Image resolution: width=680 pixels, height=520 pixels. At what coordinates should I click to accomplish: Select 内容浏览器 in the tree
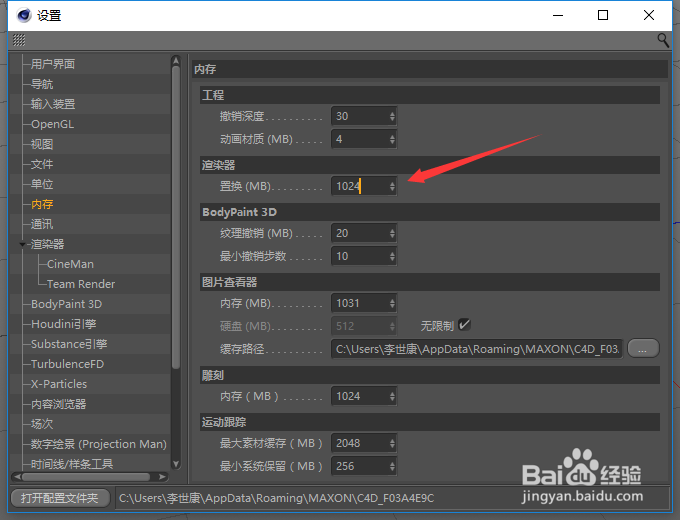(58, 404)
